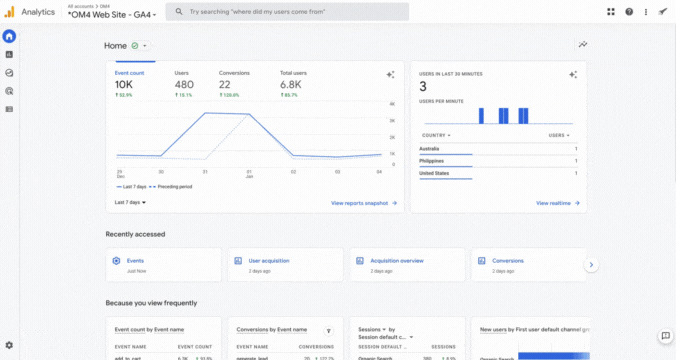Click the search magnifier icon
This screenshot has width=676, height=360.
[x=179, y=12]
